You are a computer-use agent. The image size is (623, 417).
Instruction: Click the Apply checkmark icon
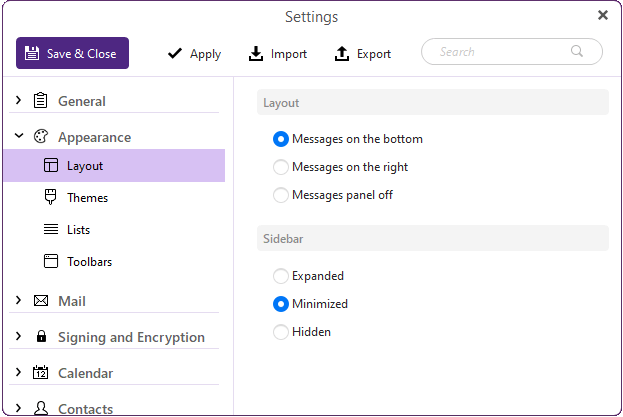click(x=175, y=54)
